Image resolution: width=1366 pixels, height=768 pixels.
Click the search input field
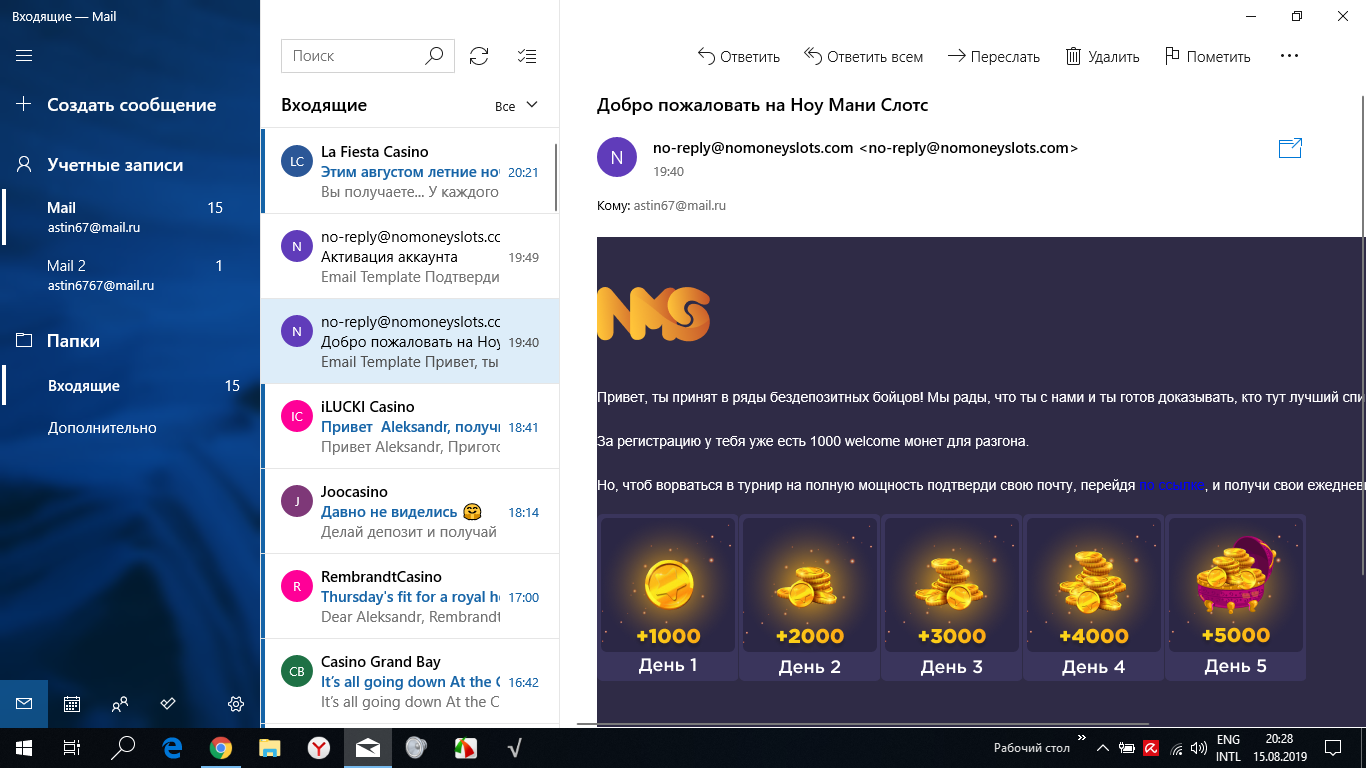[350, 56]
